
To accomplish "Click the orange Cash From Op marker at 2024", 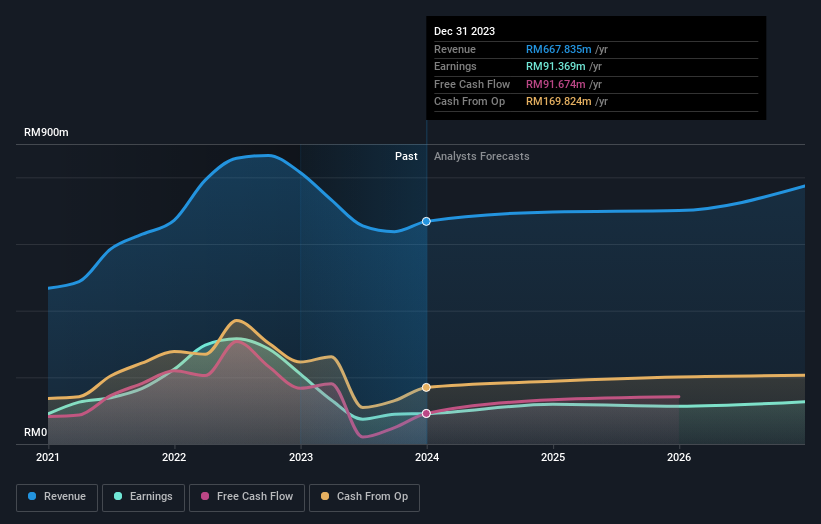I will point(426,387).
